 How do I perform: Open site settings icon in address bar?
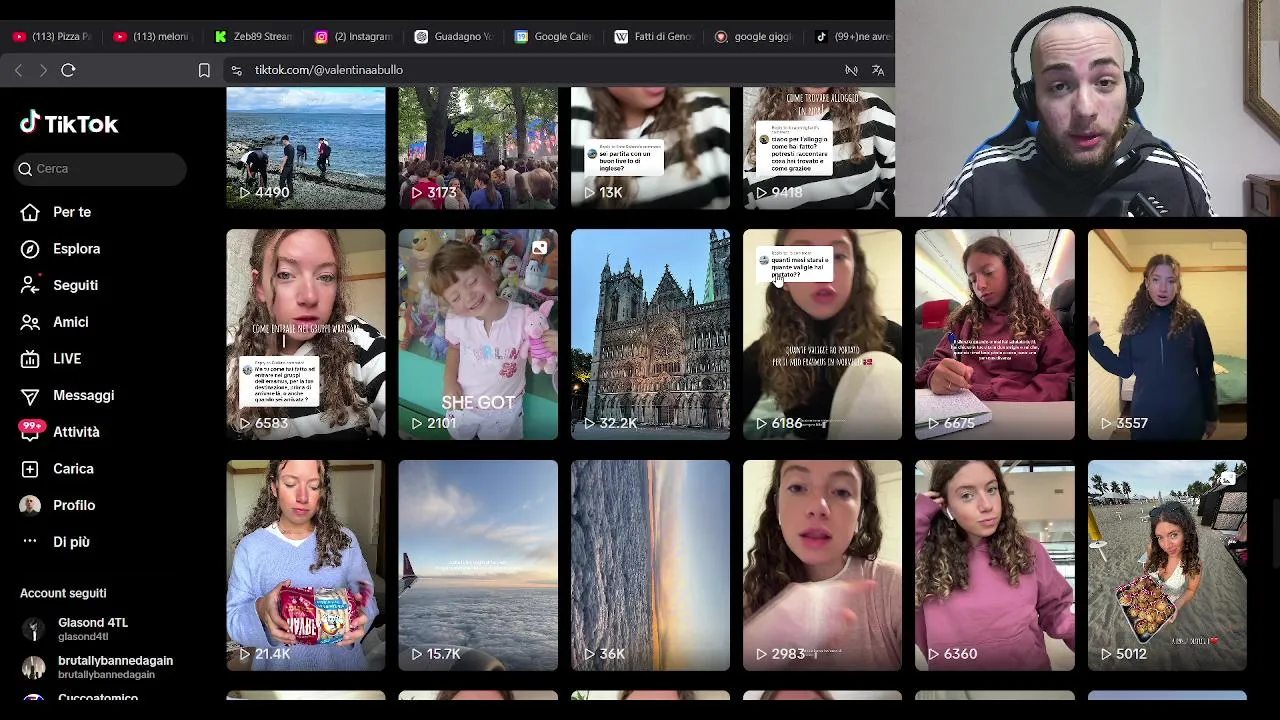[x=236, y=70]
